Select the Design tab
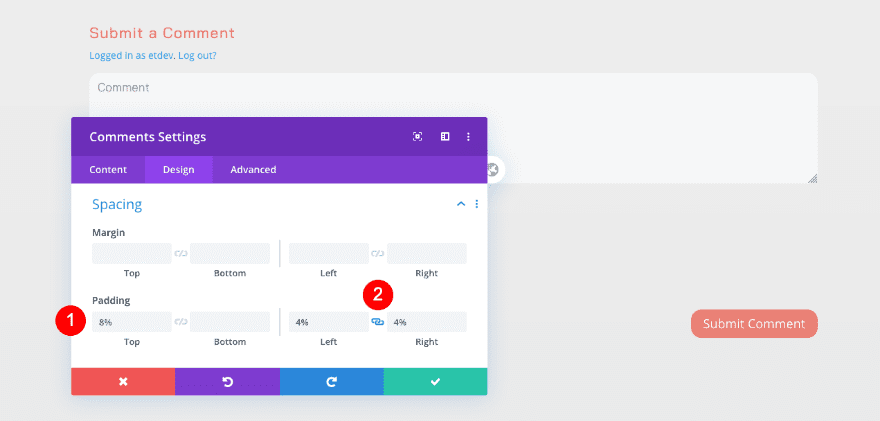The width and height of the screenshot is (880, 421). [x=178, y=170]
